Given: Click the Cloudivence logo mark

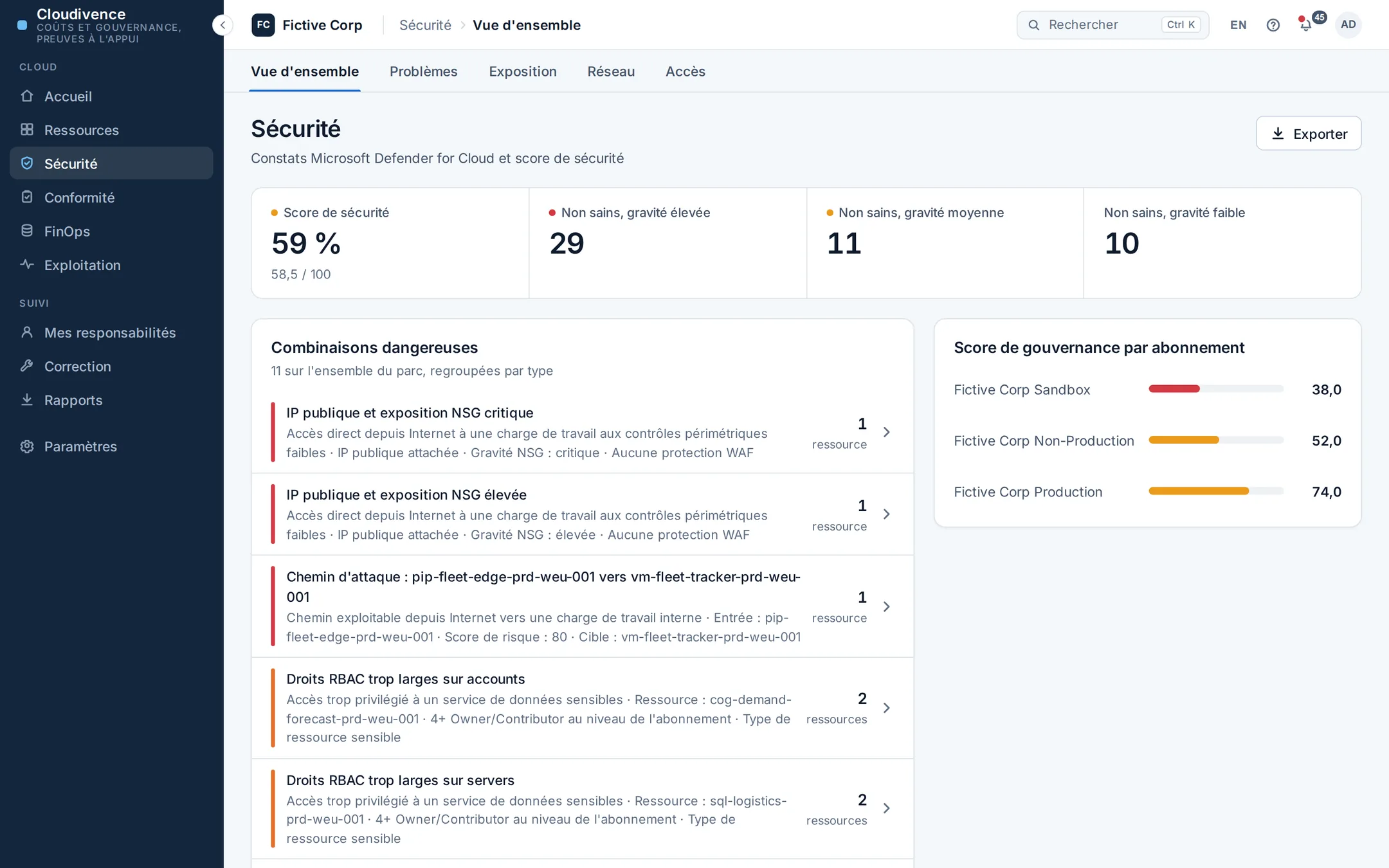Looking at the screenshot, I should (23, 25).
